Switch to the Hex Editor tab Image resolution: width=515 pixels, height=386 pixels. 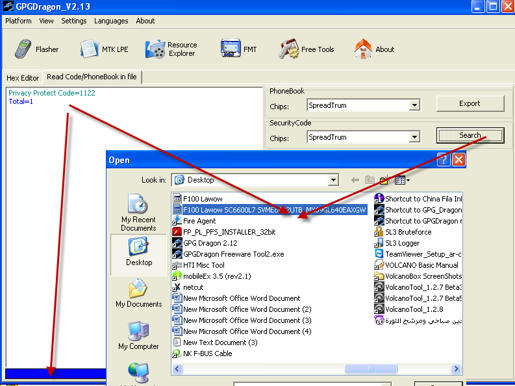(x=23, y=78)
